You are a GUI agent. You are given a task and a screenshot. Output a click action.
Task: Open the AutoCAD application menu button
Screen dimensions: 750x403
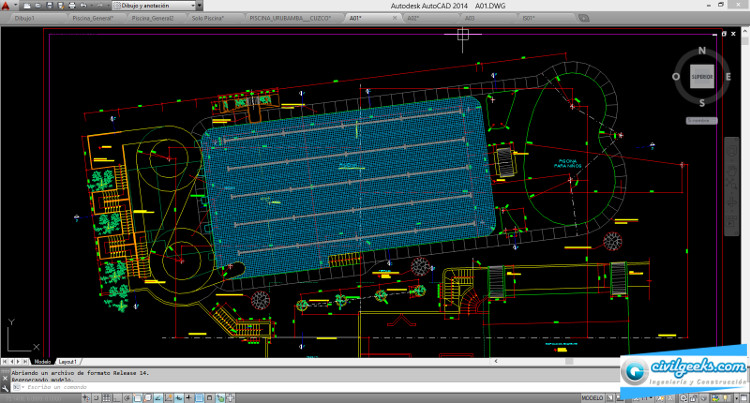pyautogui.click(x=6, y=5)
